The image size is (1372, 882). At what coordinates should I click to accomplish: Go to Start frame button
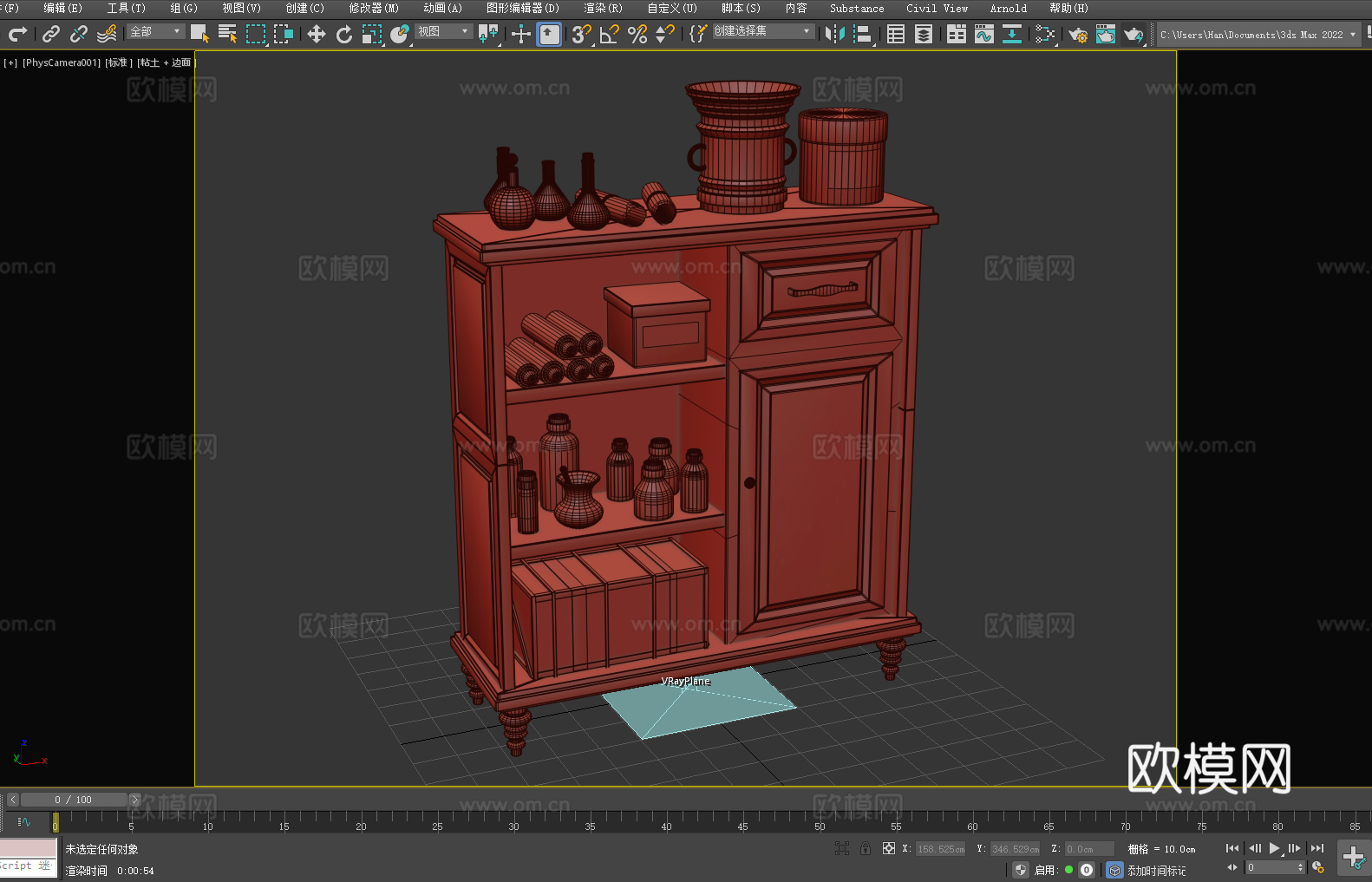point(1232,848)
